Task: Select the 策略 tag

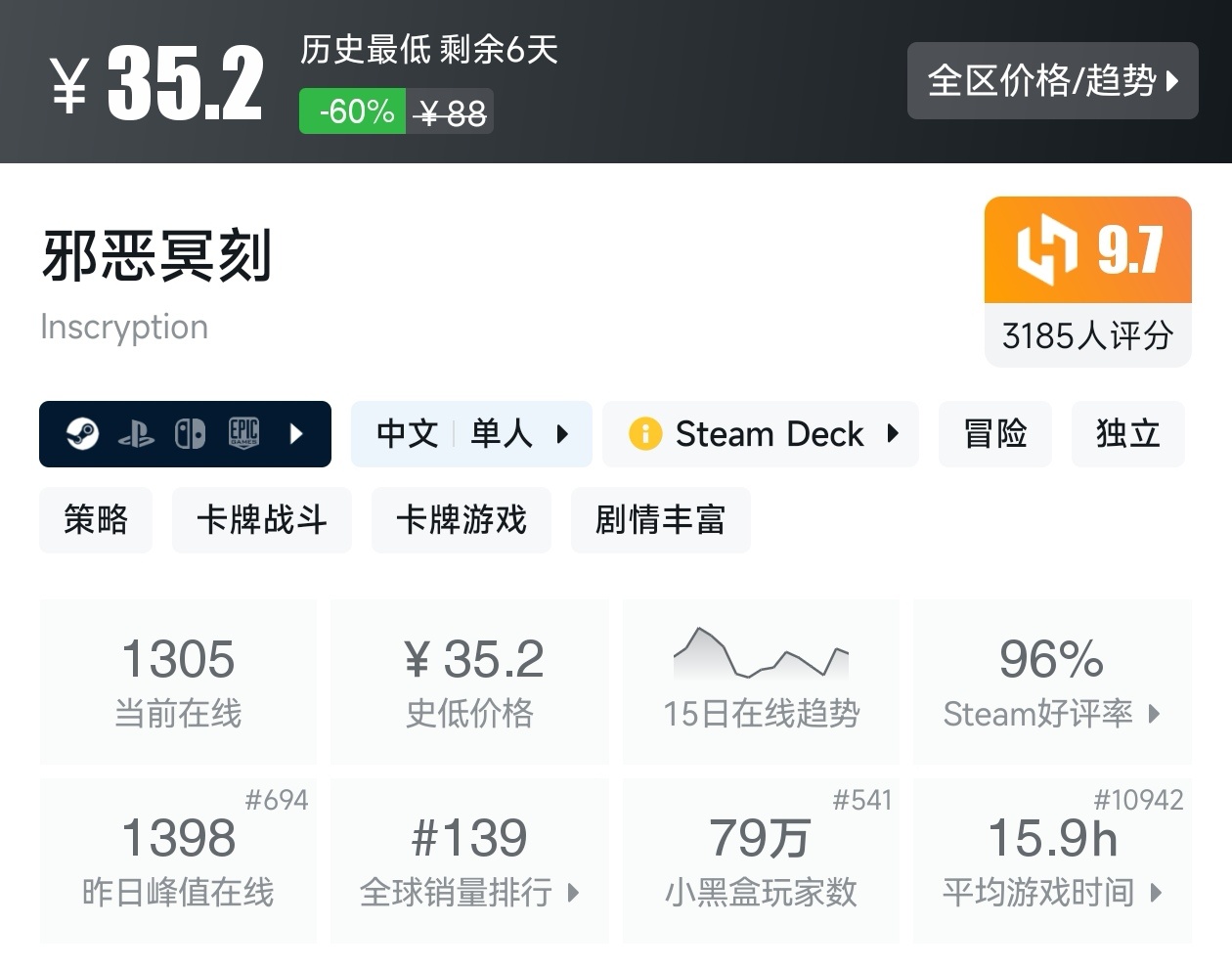Action: 96,519
